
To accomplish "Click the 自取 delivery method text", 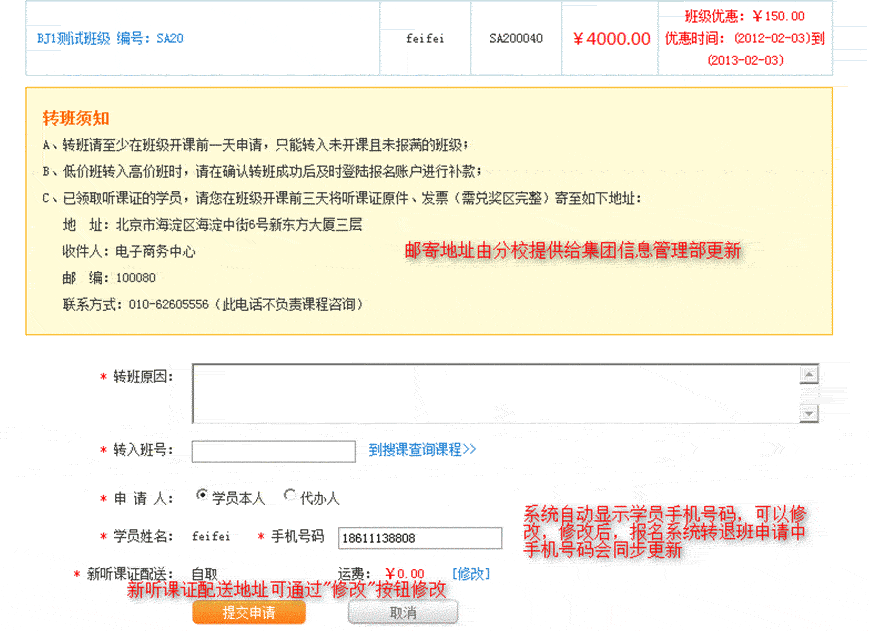I will point(205,574).
